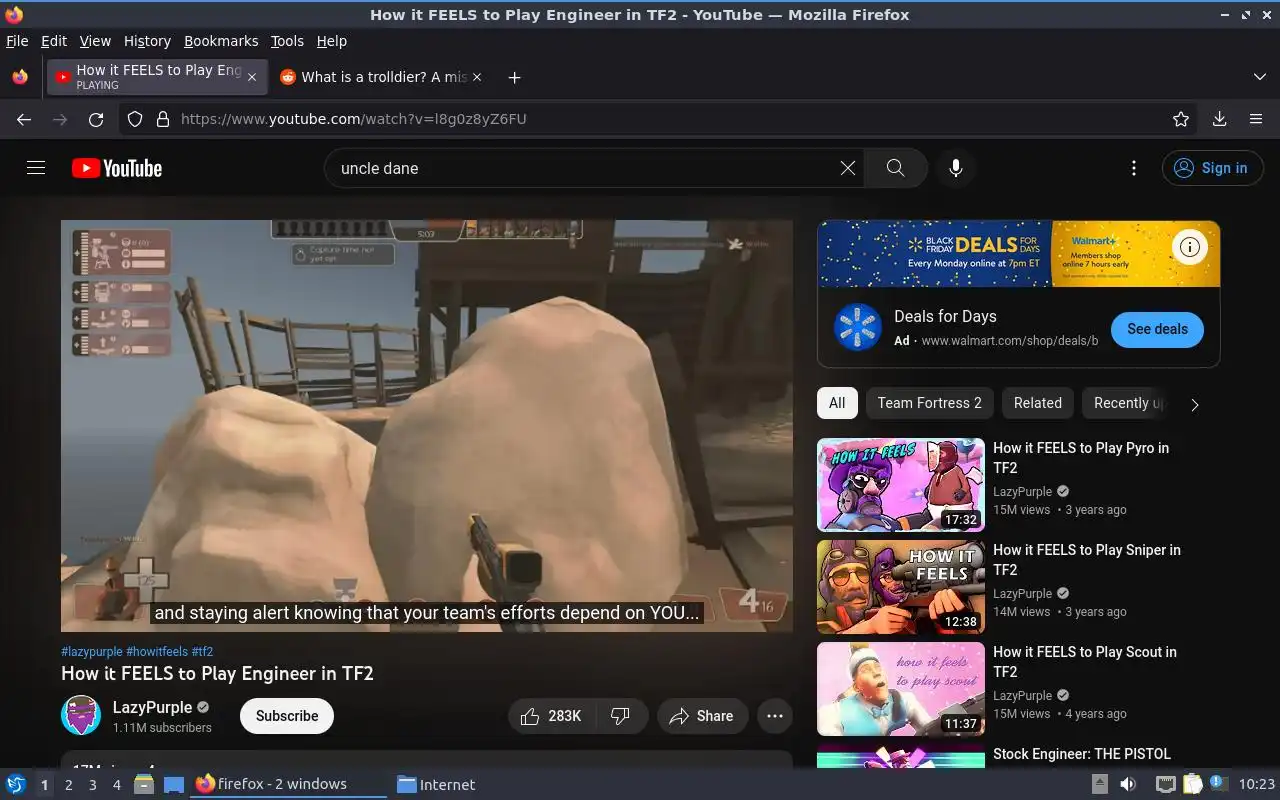The width and height of the screenshot is (1280, 800).
Task: Click the video player to pause playback
Action: pyautogui.click(x=427, y=425)
